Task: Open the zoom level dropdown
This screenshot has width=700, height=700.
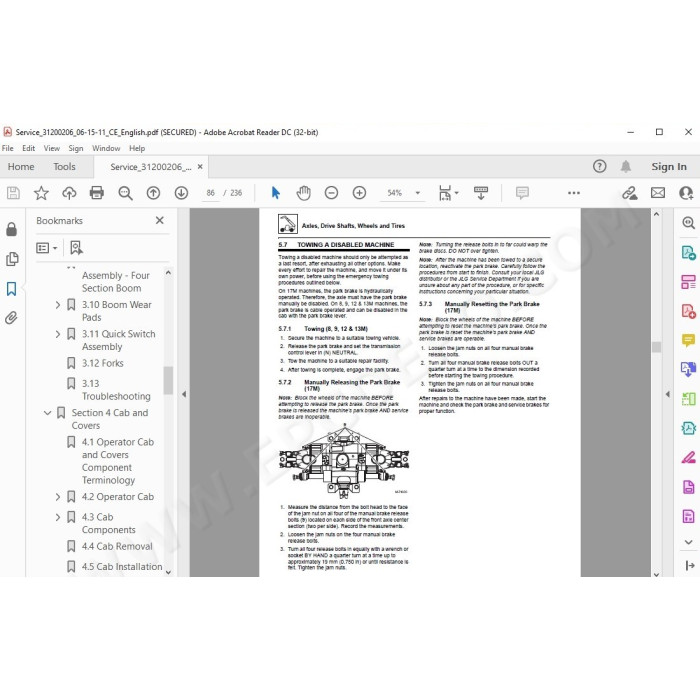Action: click(x=418, y=193)
